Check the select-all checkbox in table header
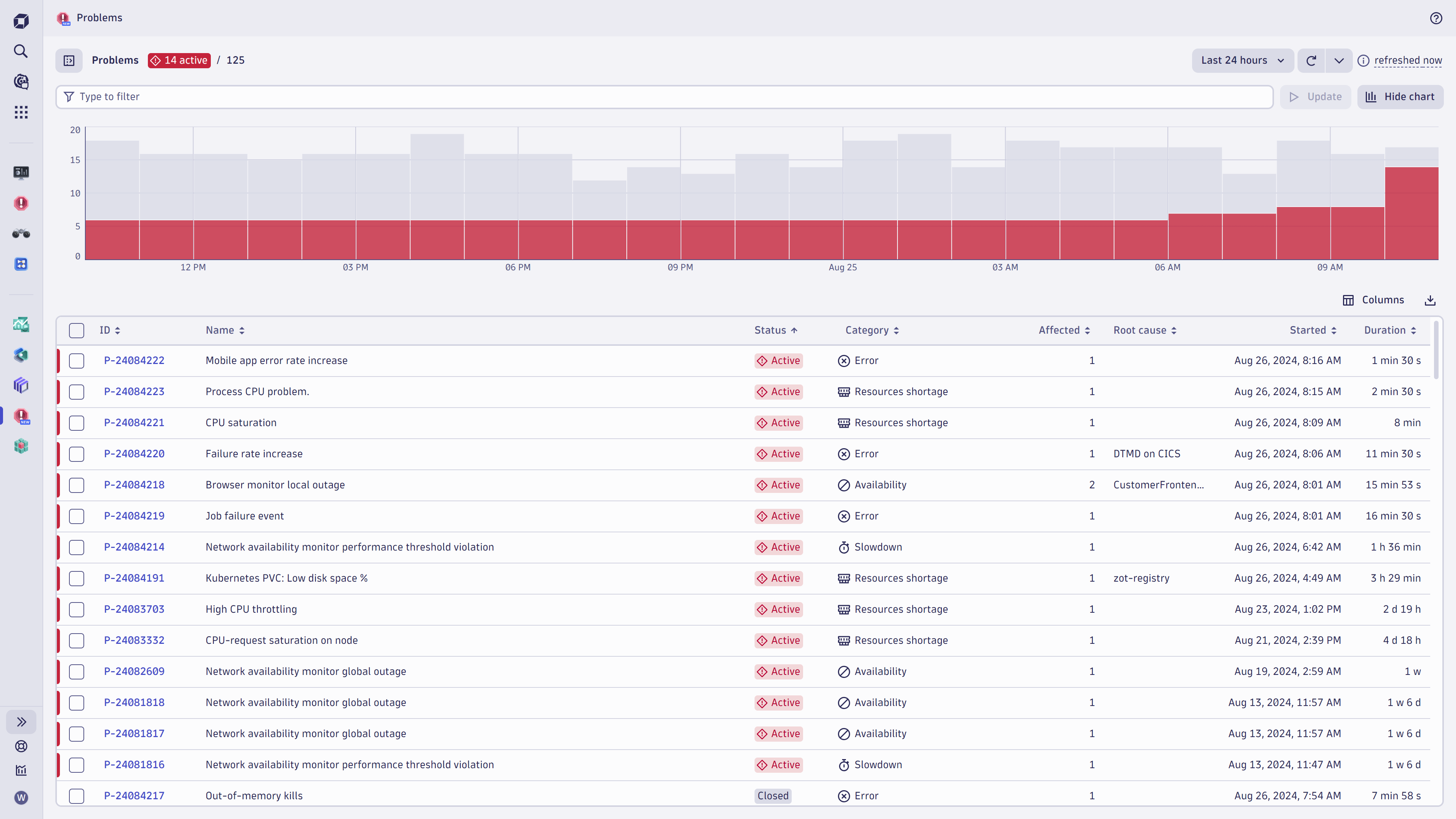Viewport: 1456px width, 819px height. coord(76,330)
